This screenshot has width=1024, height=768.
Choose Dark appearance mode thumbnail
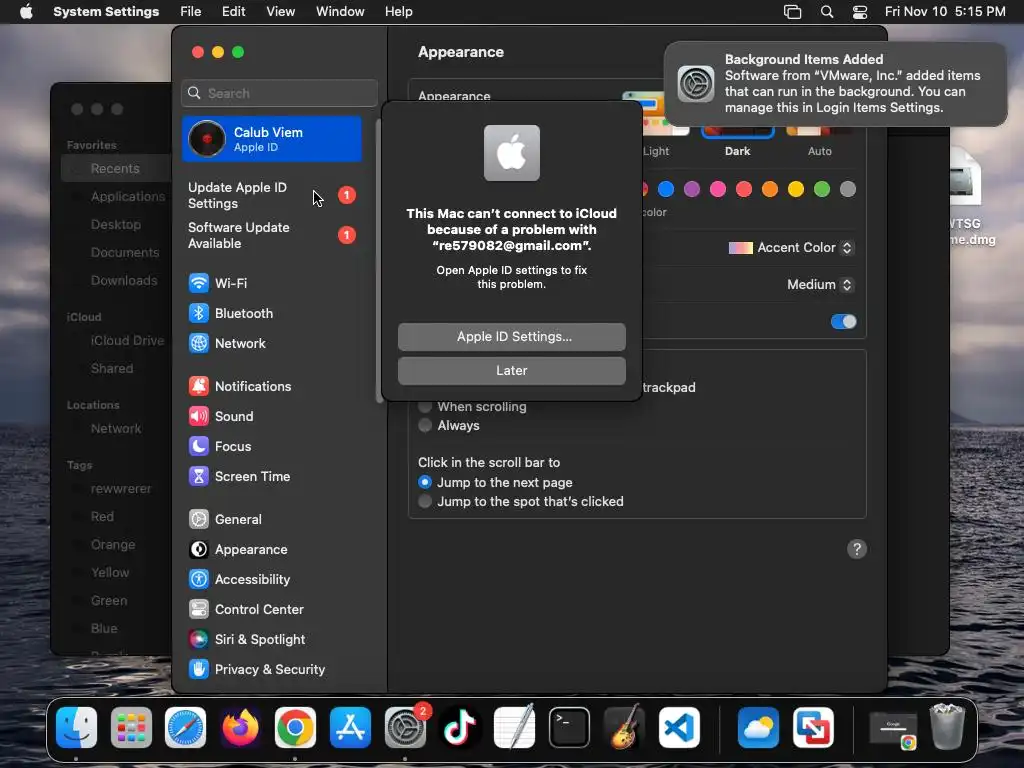click(737, 134)
